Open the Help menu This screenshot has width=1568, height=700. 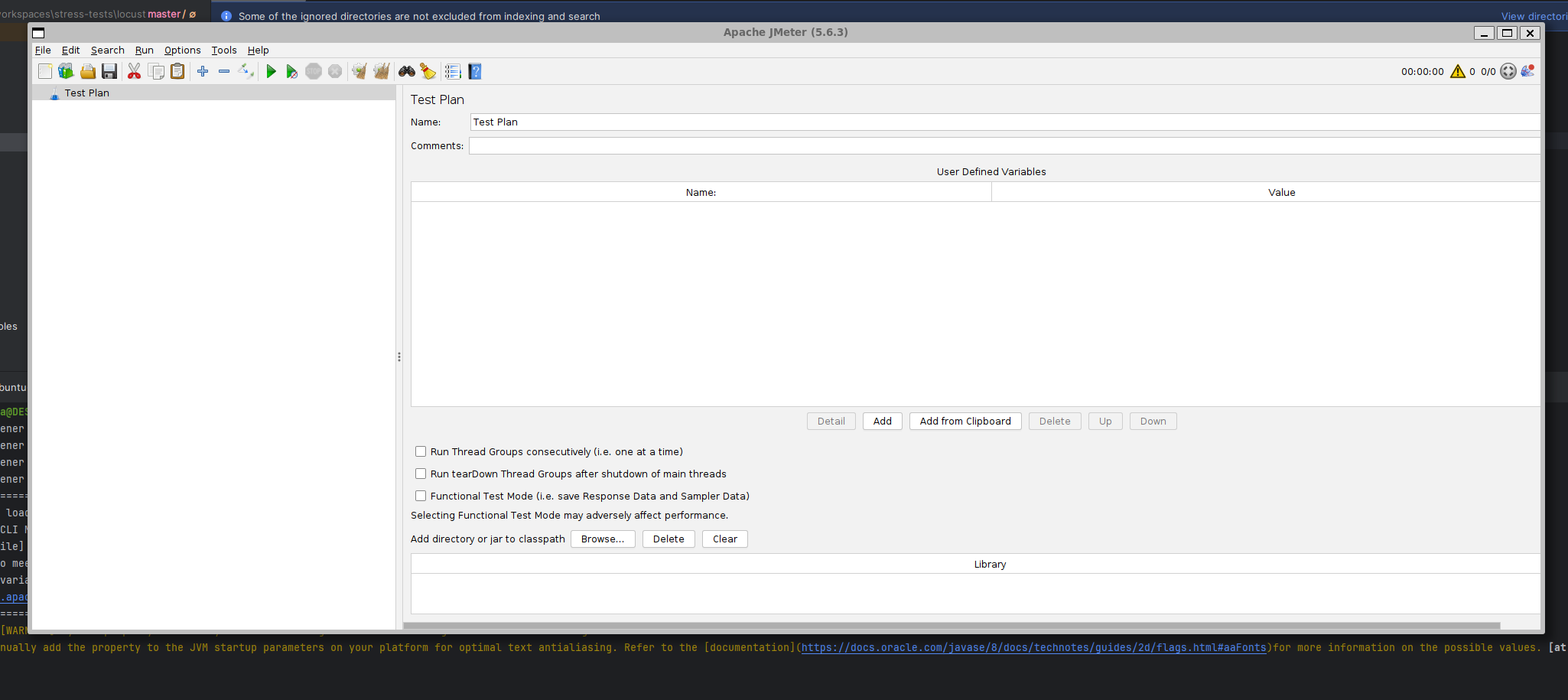pos(259,50)
